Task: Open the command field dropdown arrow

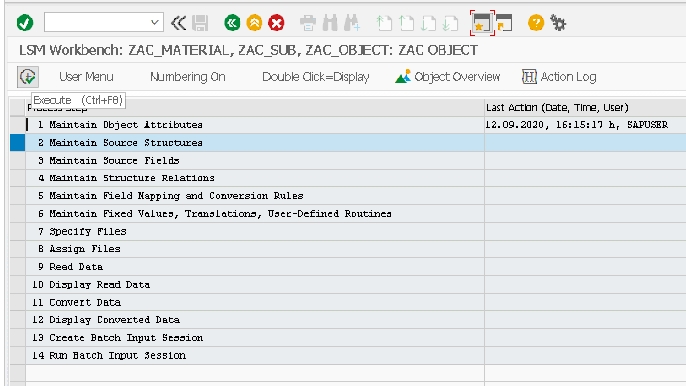Action: click(x=154, y=22)
